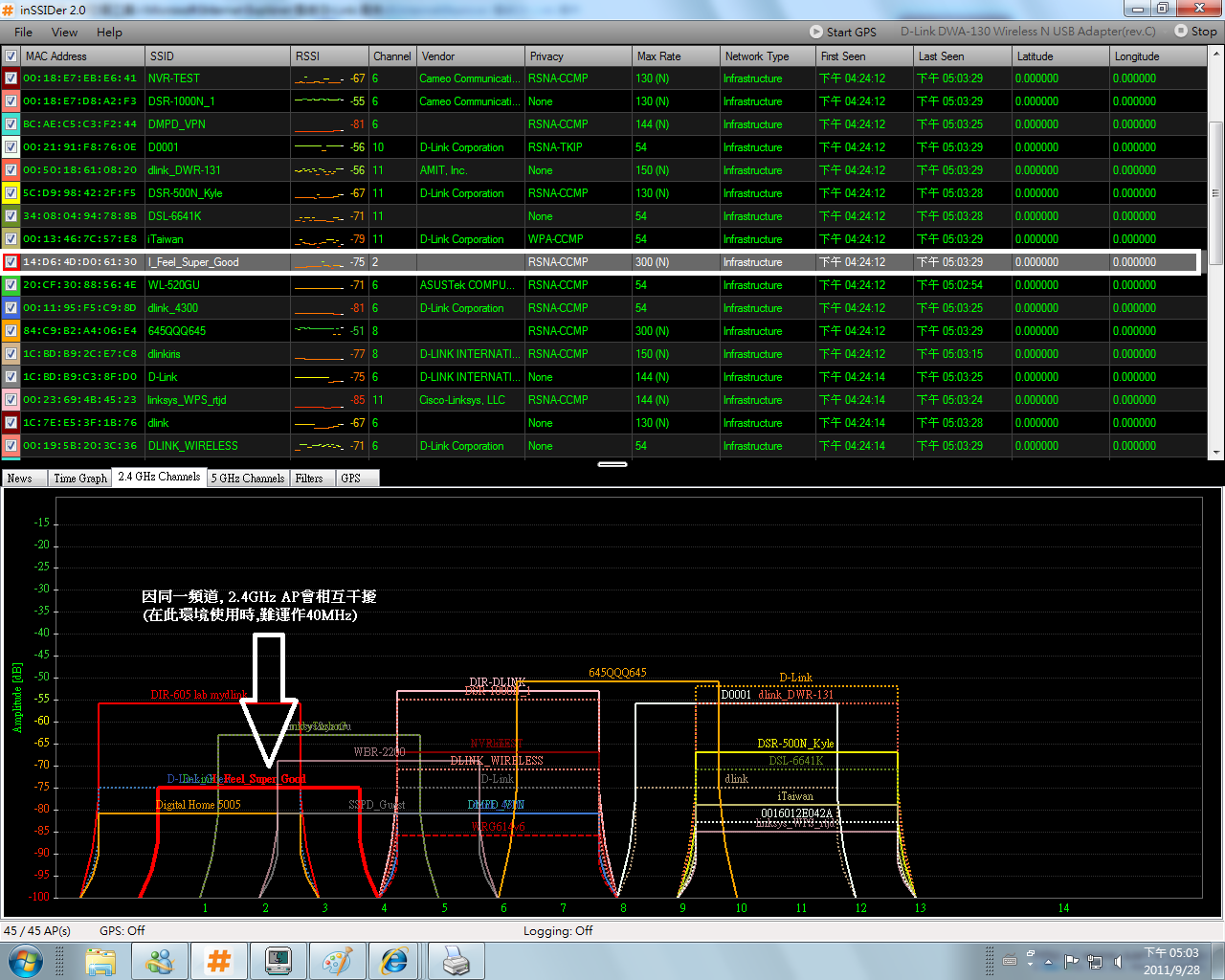
Task: Click the splitter handle between table and graph
Action: point(612,464)
